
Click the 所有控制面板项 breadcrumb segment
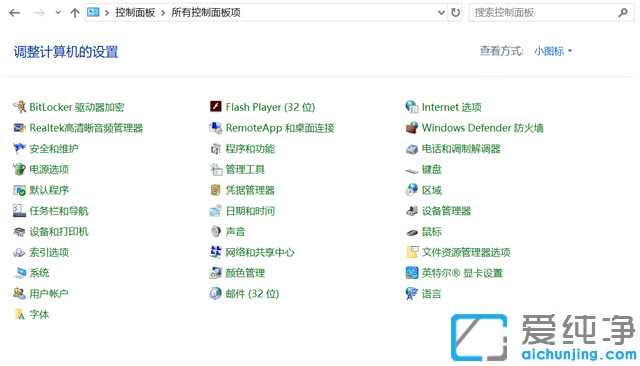point(206,13)
